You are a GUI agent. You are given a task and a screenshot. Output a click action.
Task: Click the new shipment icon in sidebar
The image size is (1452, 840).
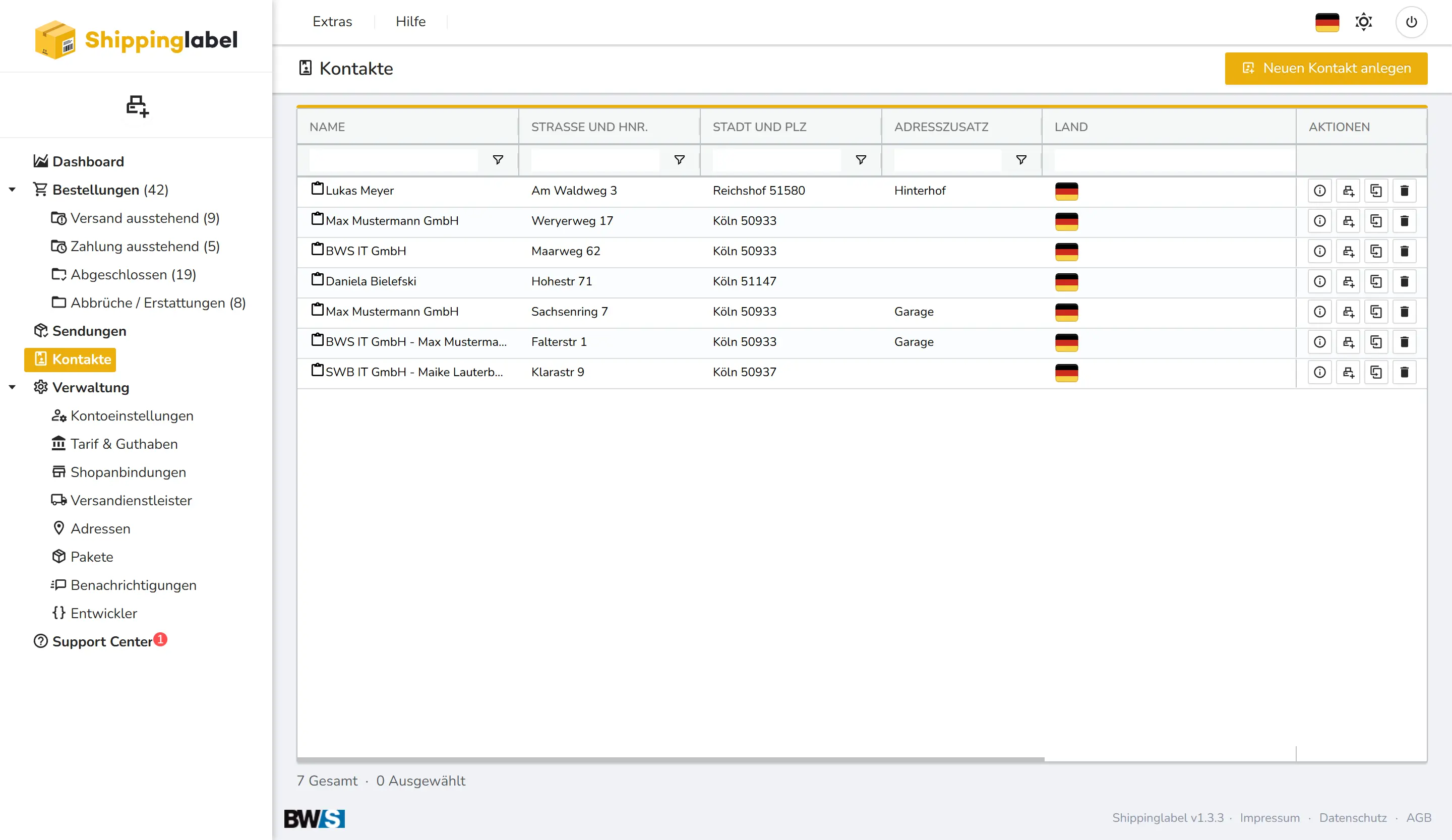[137, 106]
